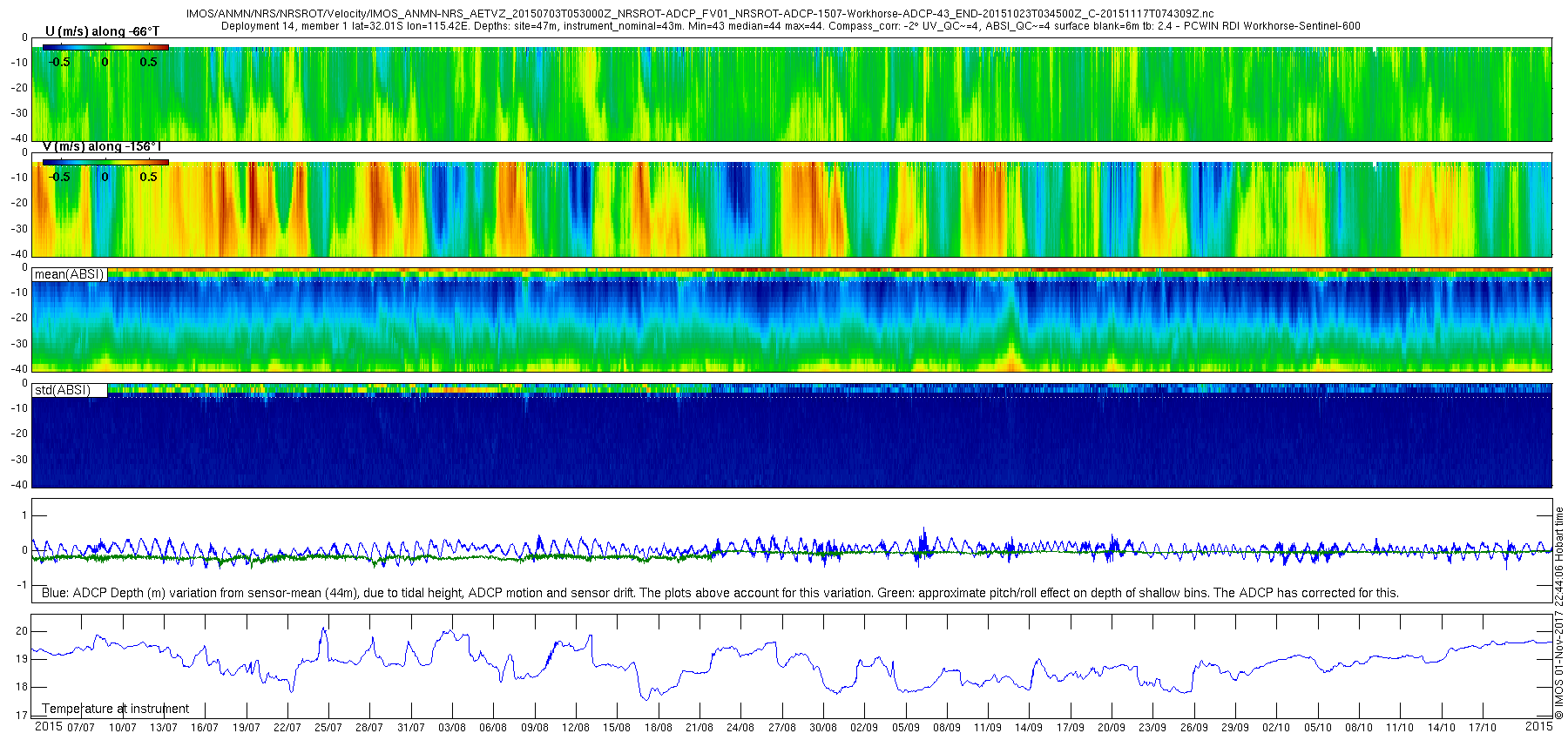This screenshot has width=1568, height=740.
Task: Click the '05/09' date tick label
Action: pyautogui.click(x=905, y=728)
